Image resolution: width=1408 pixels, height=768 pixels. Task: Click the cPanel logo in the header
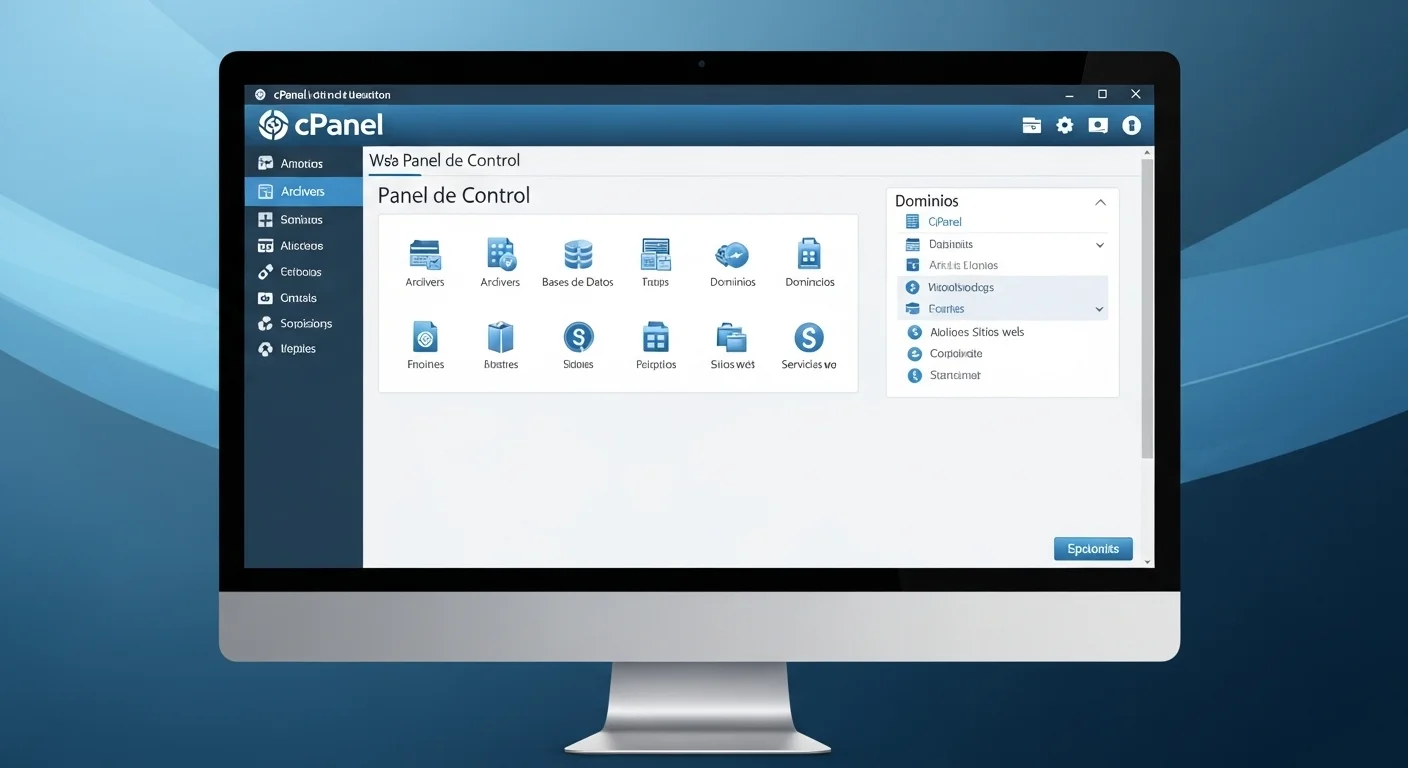(321, 125)
